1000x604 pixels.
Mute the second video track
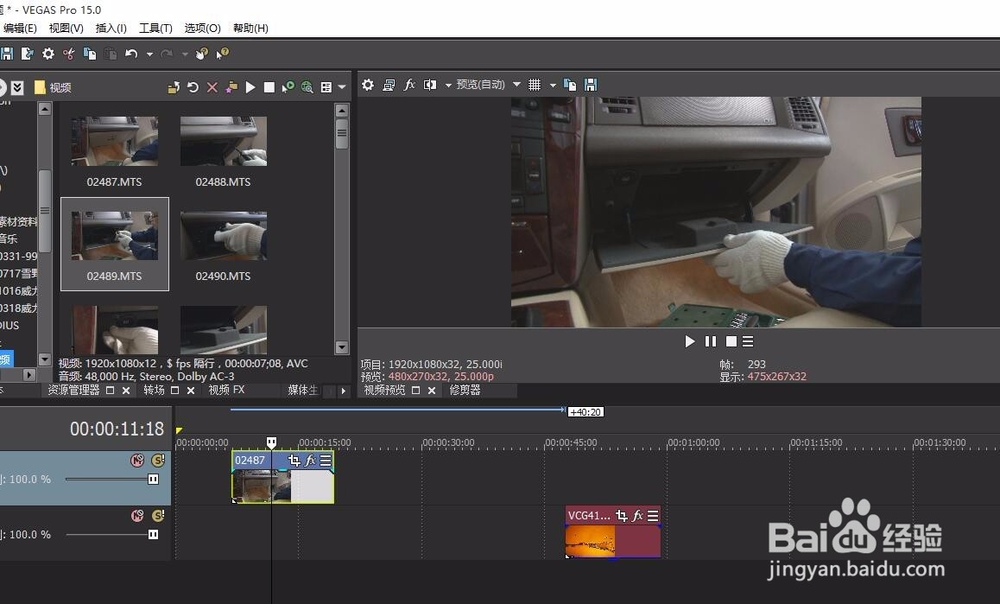[x=137, y=515]
